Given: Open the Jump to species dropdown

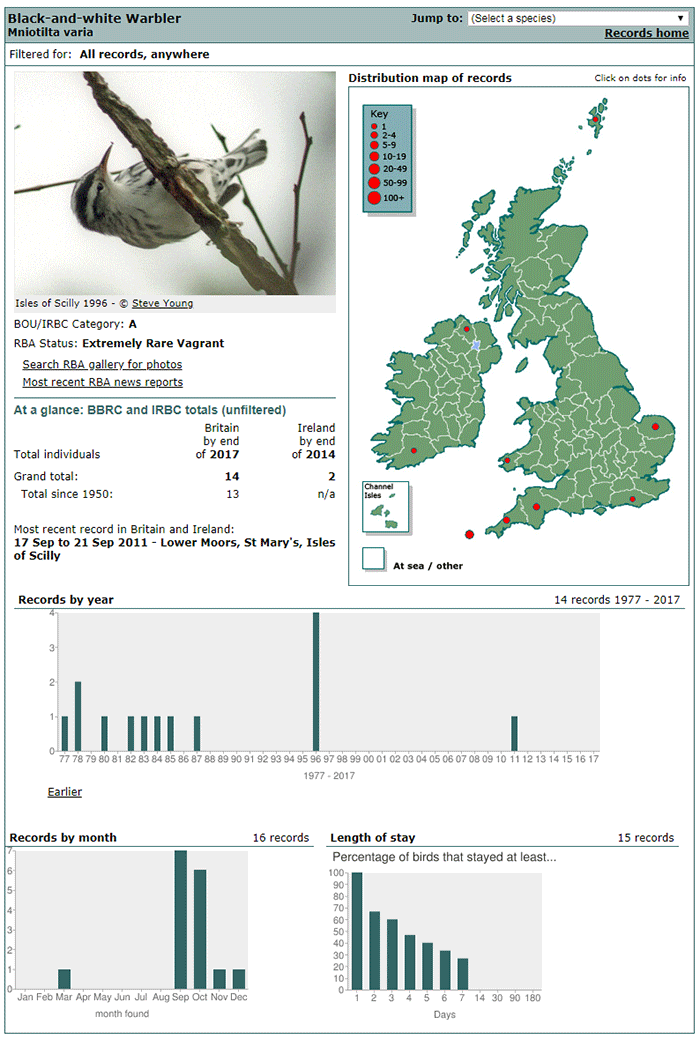Looking at the screenshot, I should coord(578,18).
